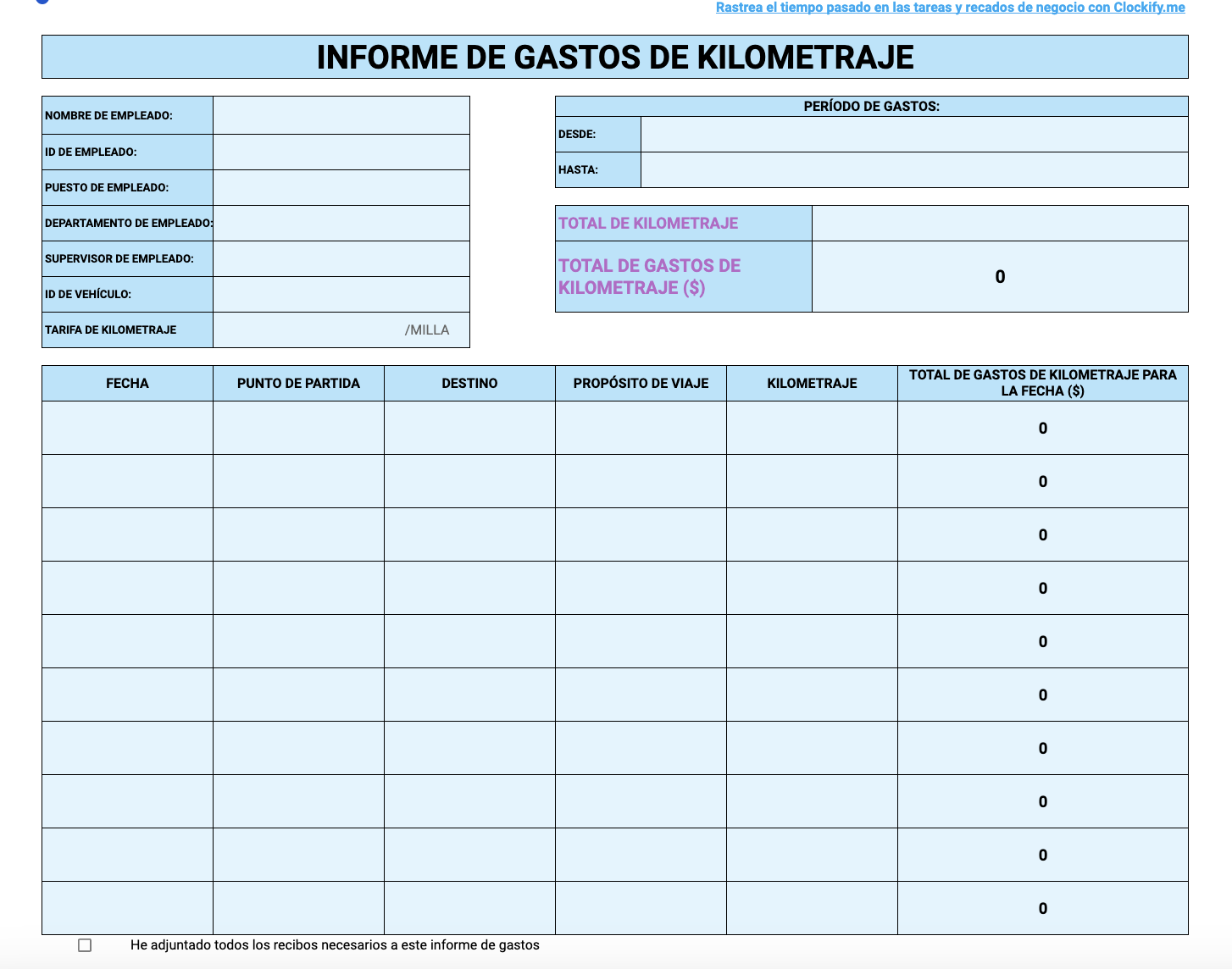Select the first row Punto de Partida cell
The image size is (1232, 969).
pos(298,428)
